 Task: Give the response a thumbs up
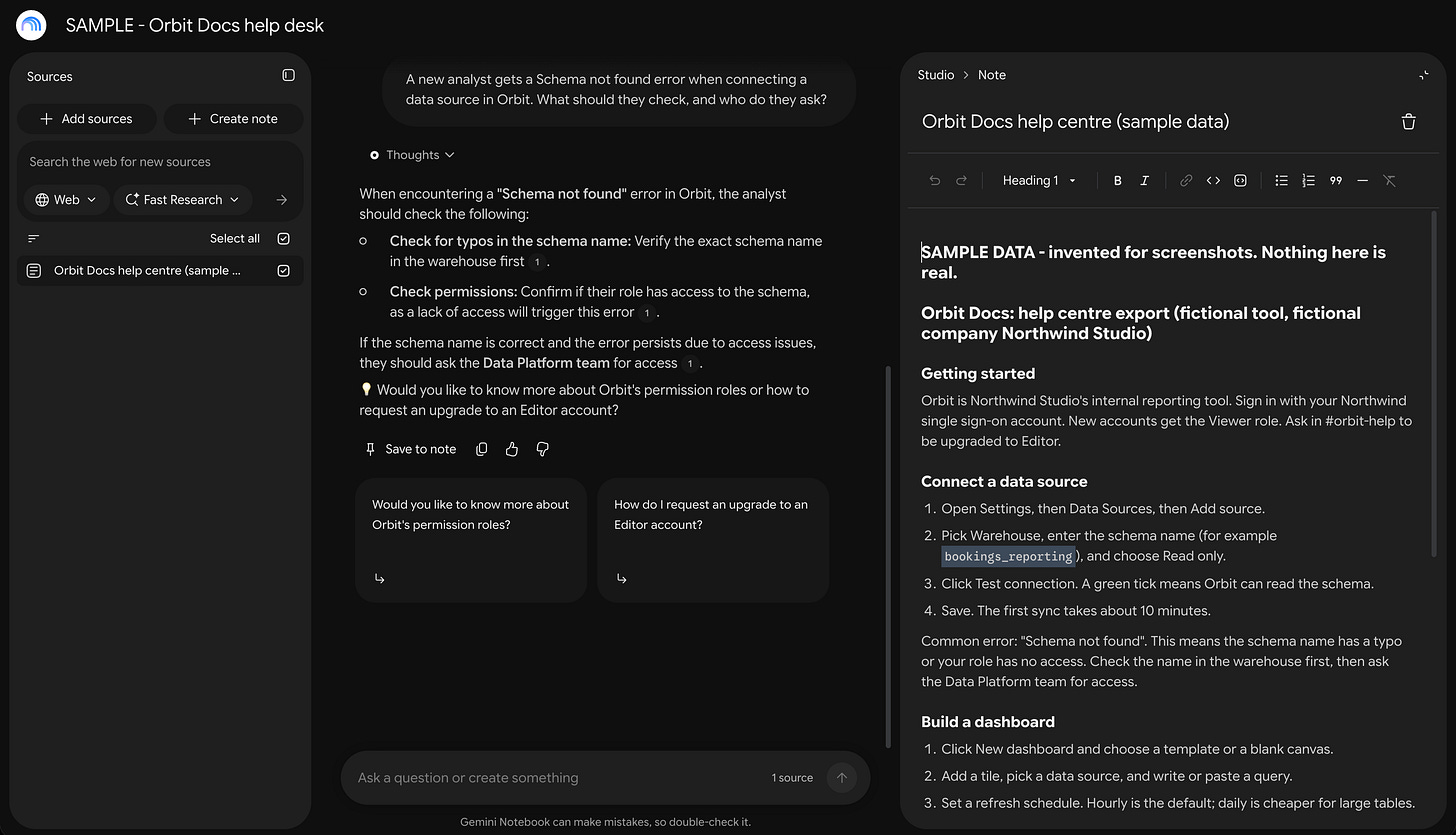click(x=512, y=450)
